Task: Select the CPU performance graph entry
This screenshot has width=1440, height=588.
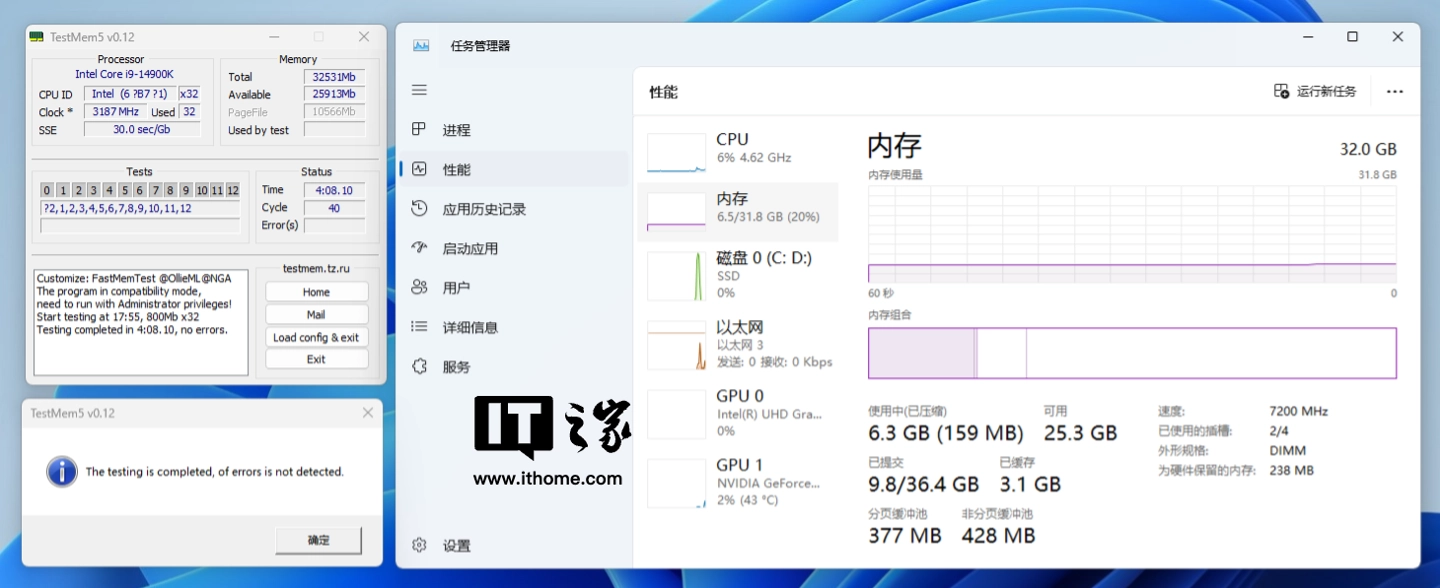Action: pos(737,149)
